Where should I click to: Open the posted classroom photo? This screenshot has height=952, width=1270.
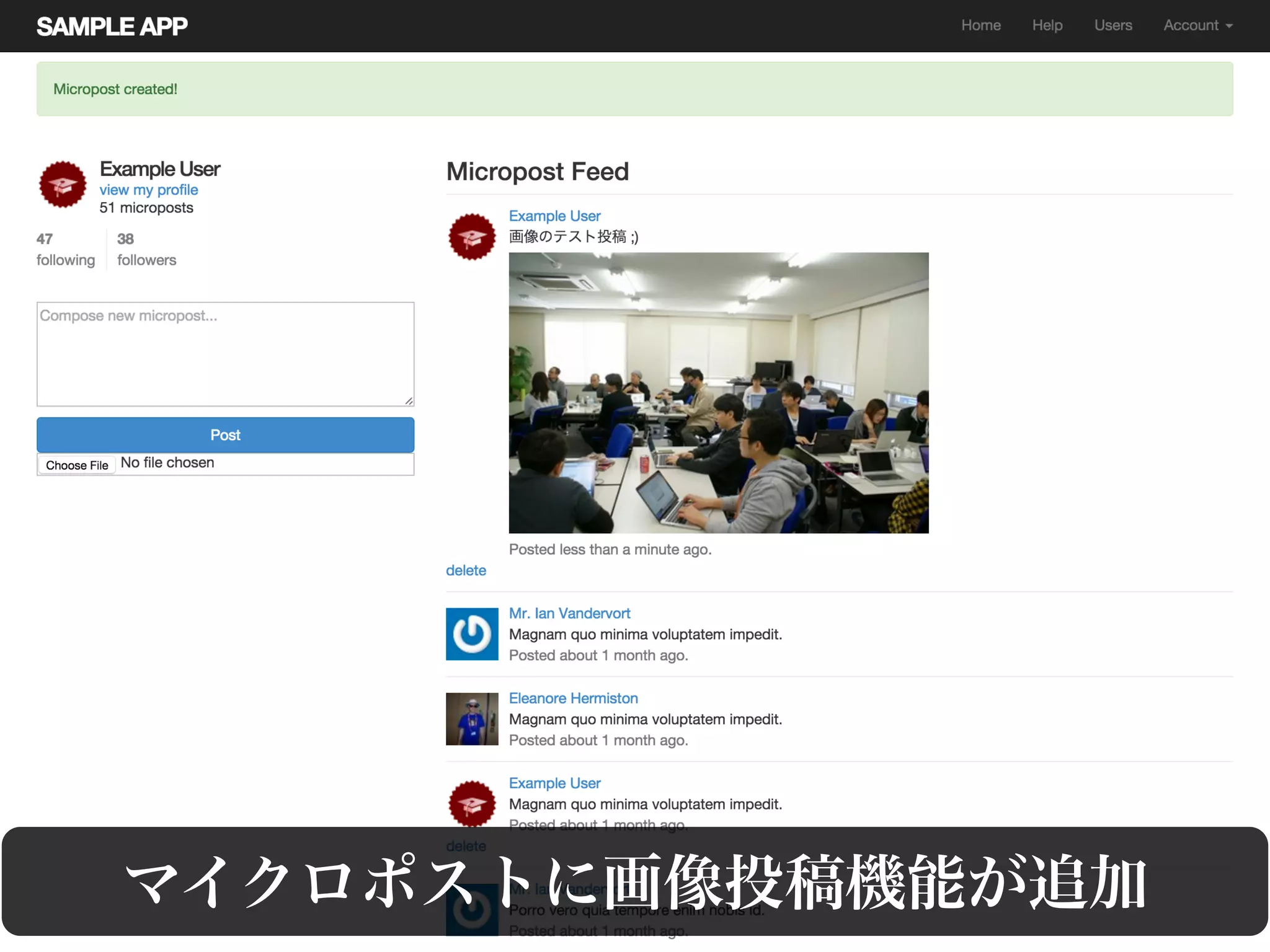pos(719,392)
